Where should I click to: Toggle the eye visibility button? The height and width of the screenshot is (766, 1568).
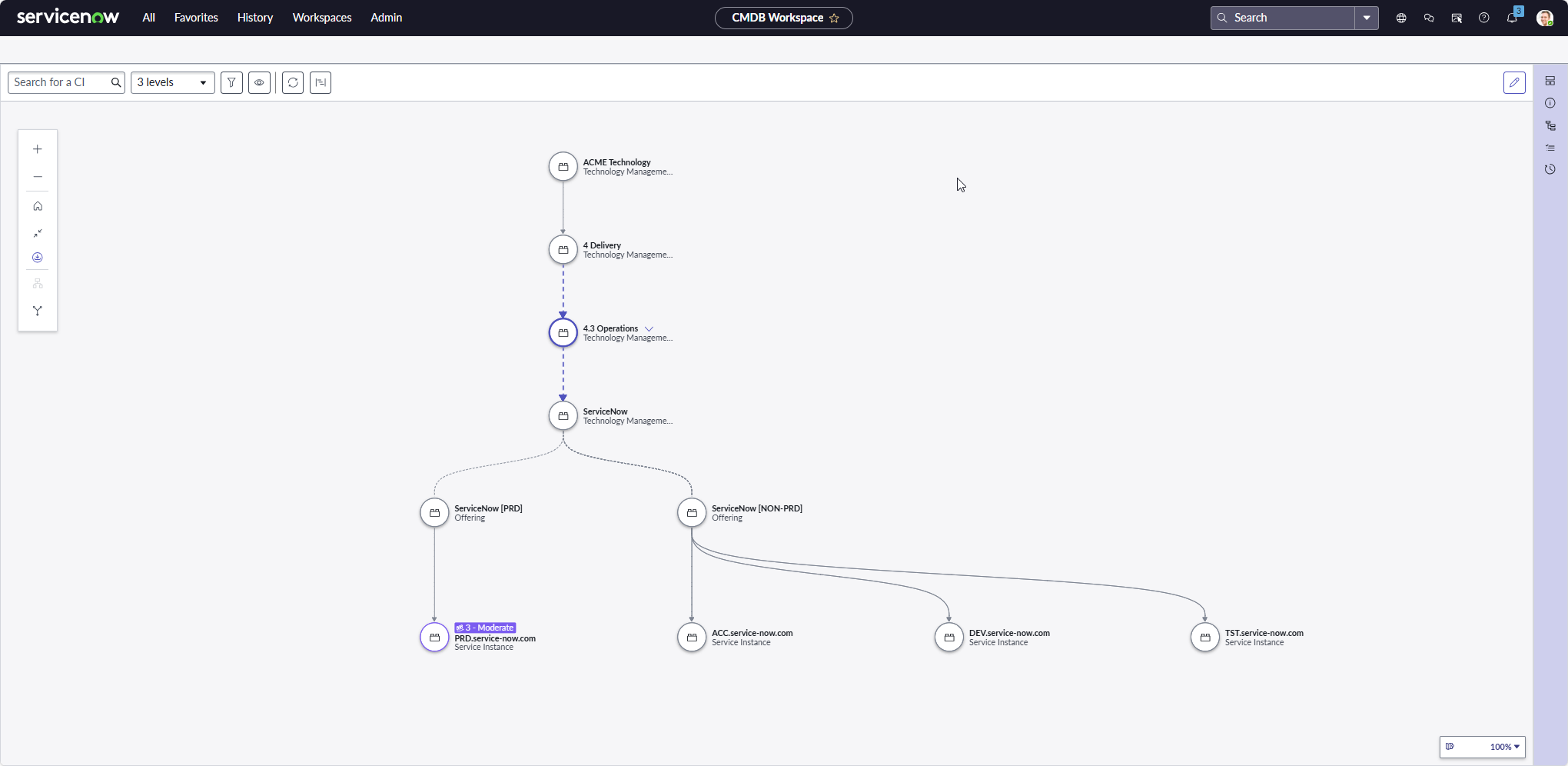pyautogui.click(x=259, y=82)
